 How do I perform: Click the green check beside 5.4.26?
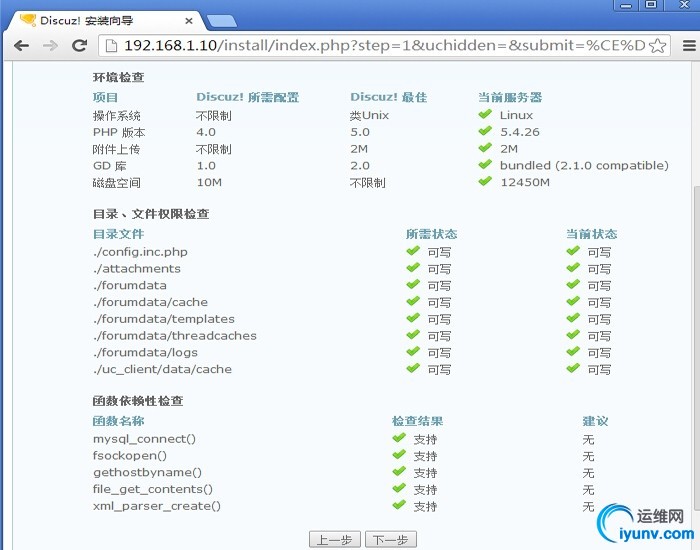coord(485,131)
